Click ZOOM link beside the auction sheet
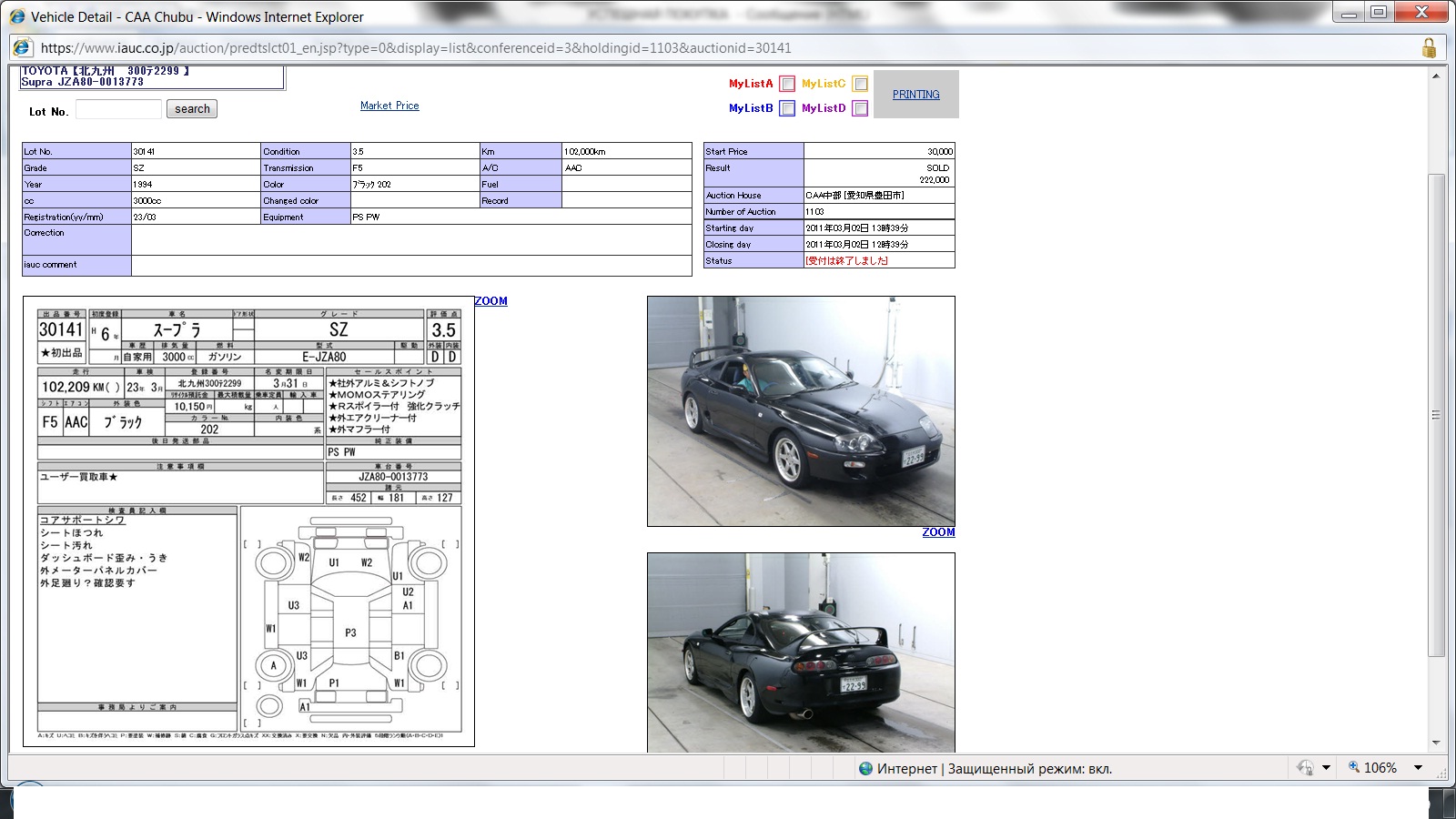This screenshot has width=1456, height=819. tap(490, 301)
